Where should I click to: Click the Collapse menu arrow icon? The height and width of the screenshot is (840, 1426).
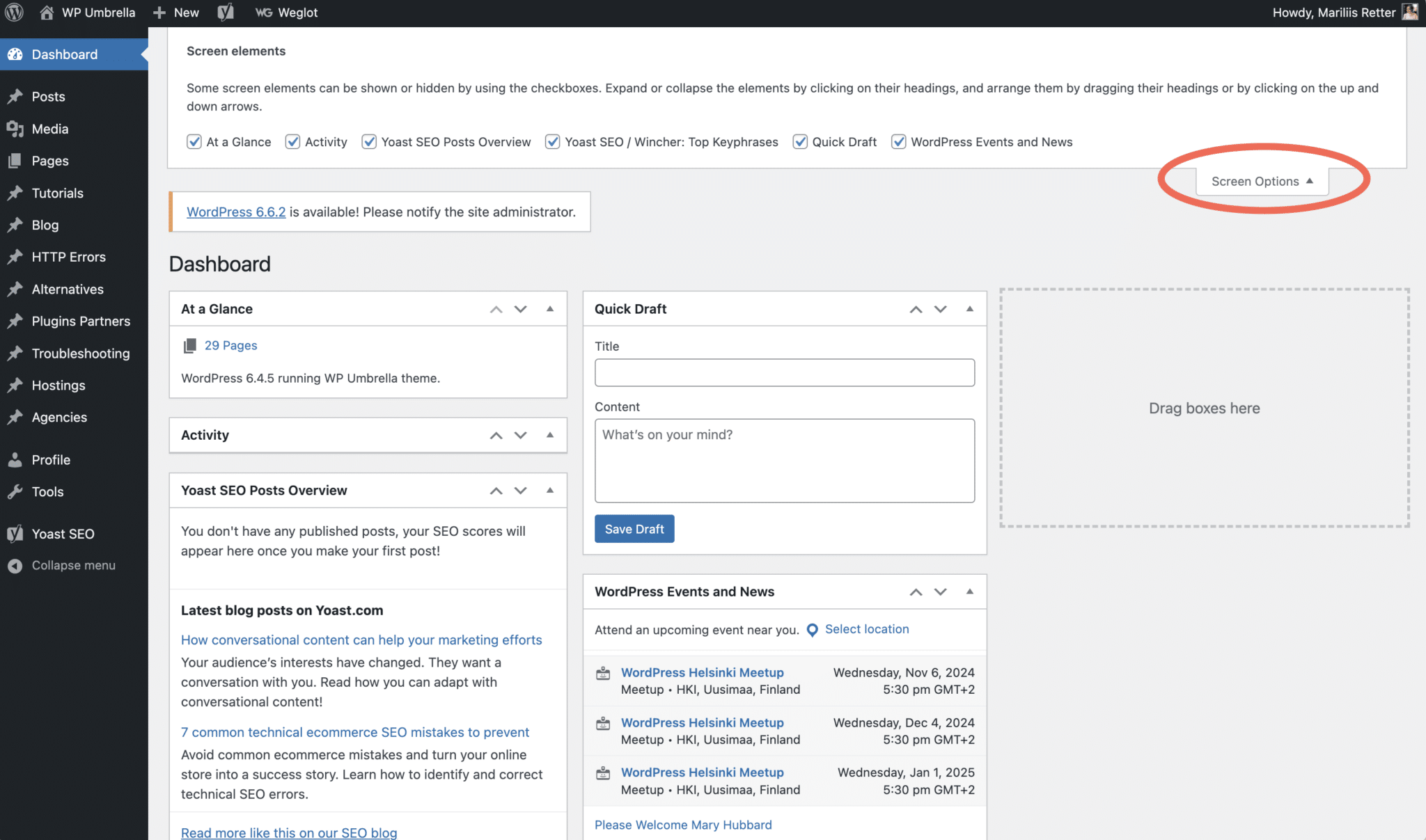click(15, 566)
